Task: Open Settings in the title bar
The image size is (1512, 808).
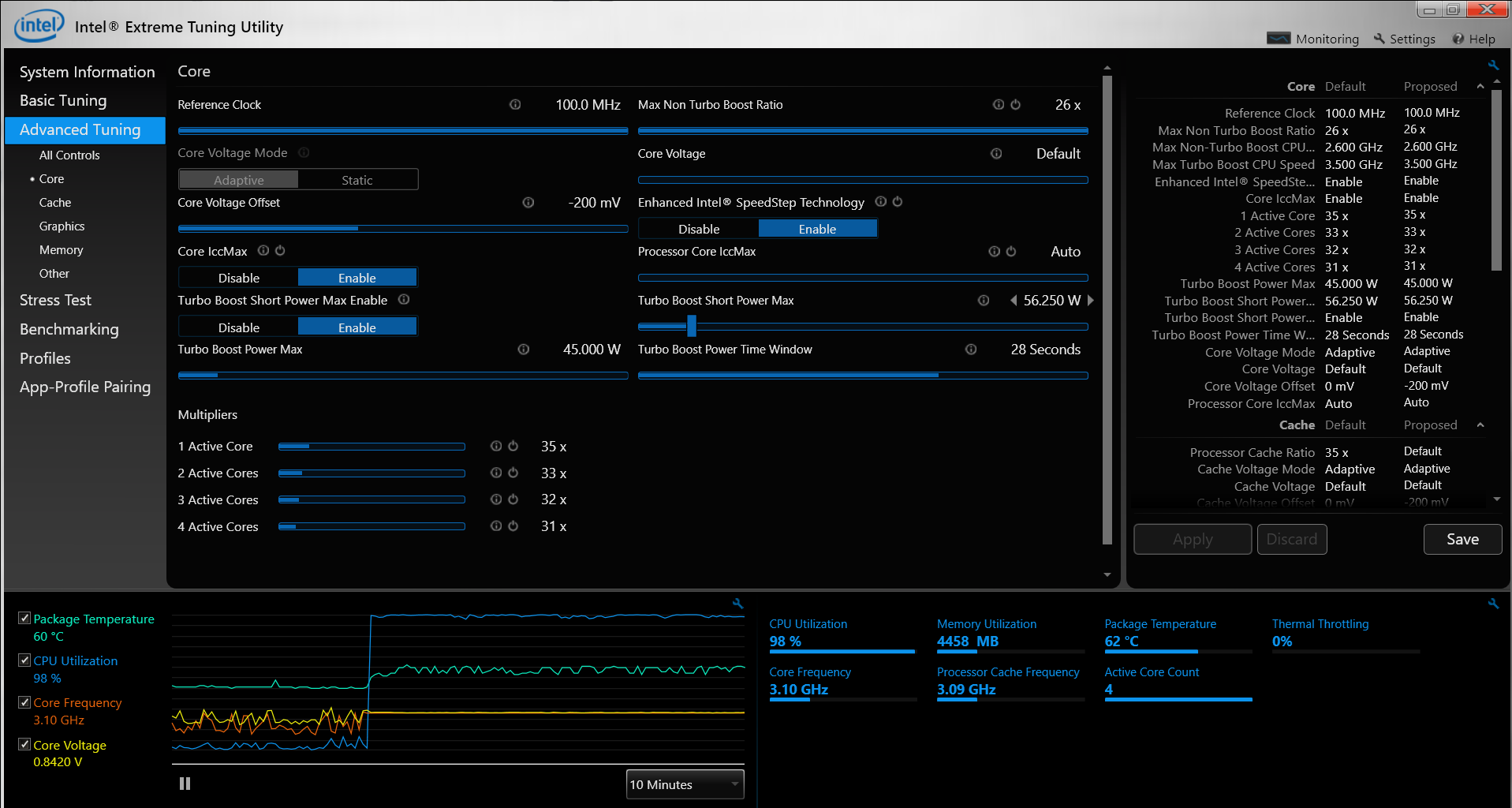Action: [x=1405, y=39]
